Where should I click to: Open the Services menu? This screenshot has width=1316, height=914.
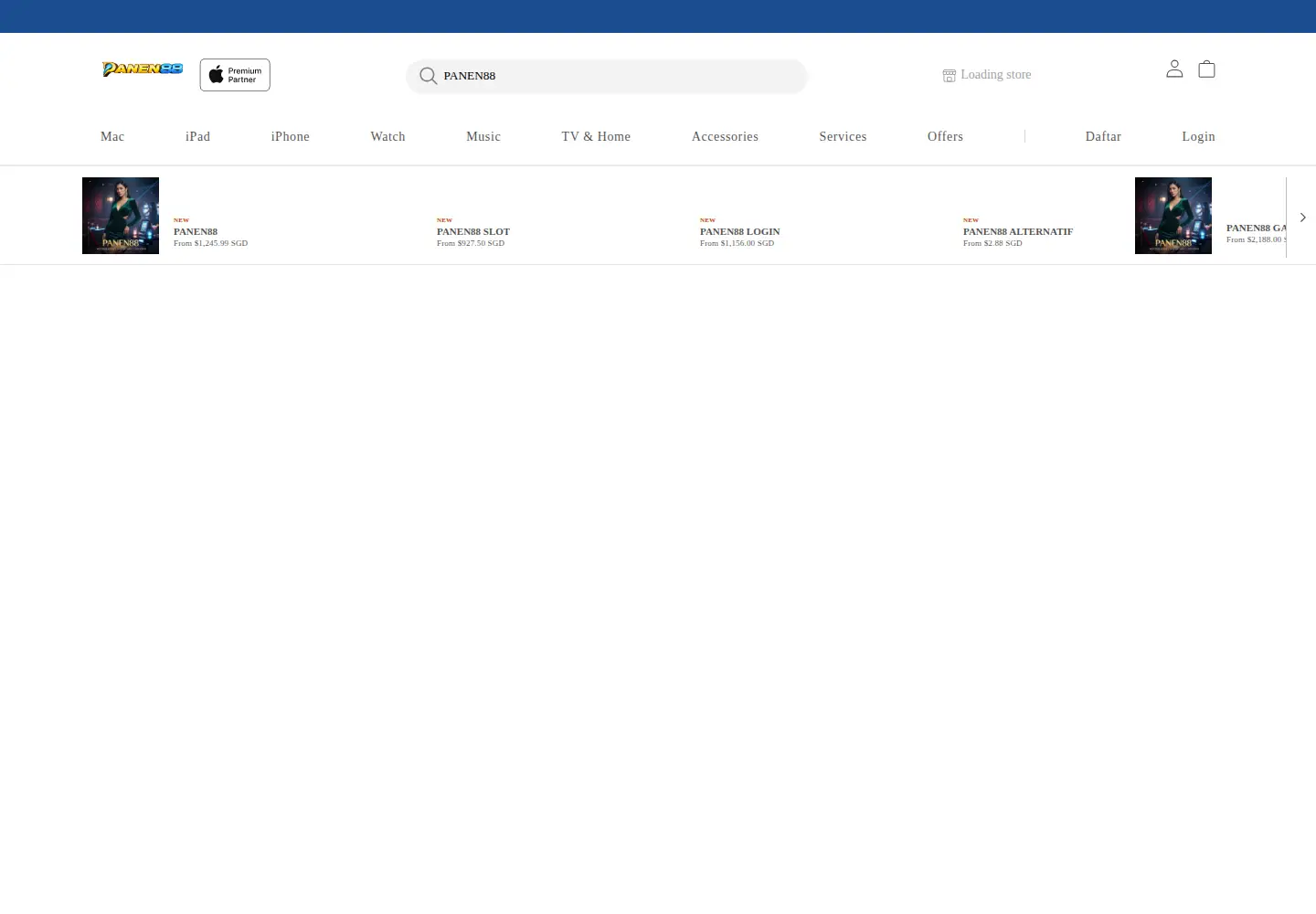coord(843,136)
